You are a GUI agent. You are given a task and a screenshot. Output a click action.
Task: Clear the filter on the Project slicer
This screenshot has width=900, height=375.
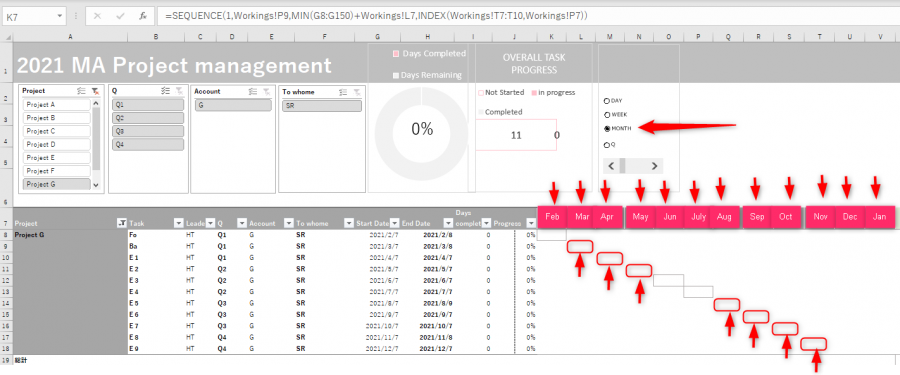click(95, 91)
